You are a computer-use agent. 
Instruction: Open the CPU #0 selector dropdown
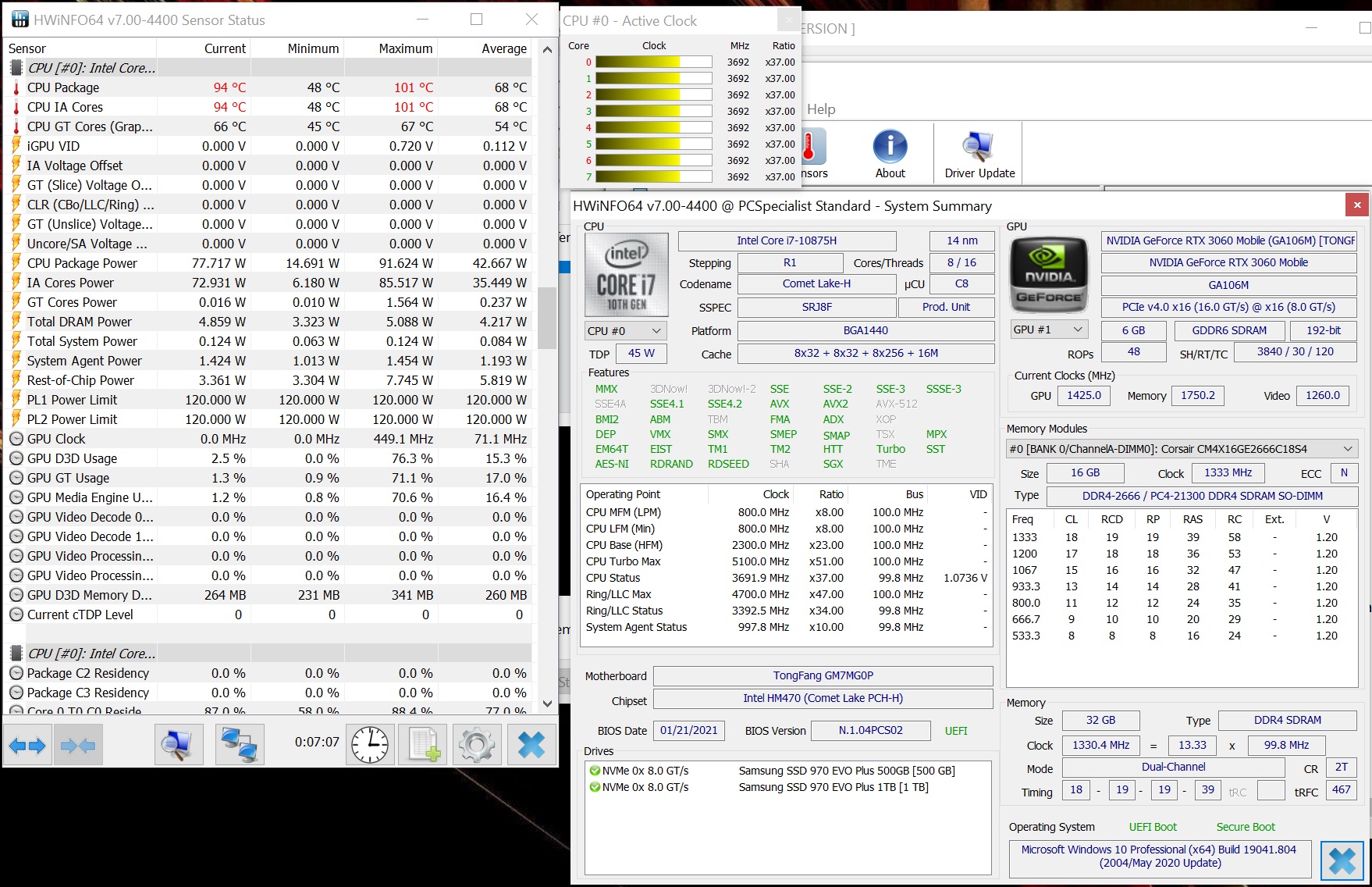626,330
